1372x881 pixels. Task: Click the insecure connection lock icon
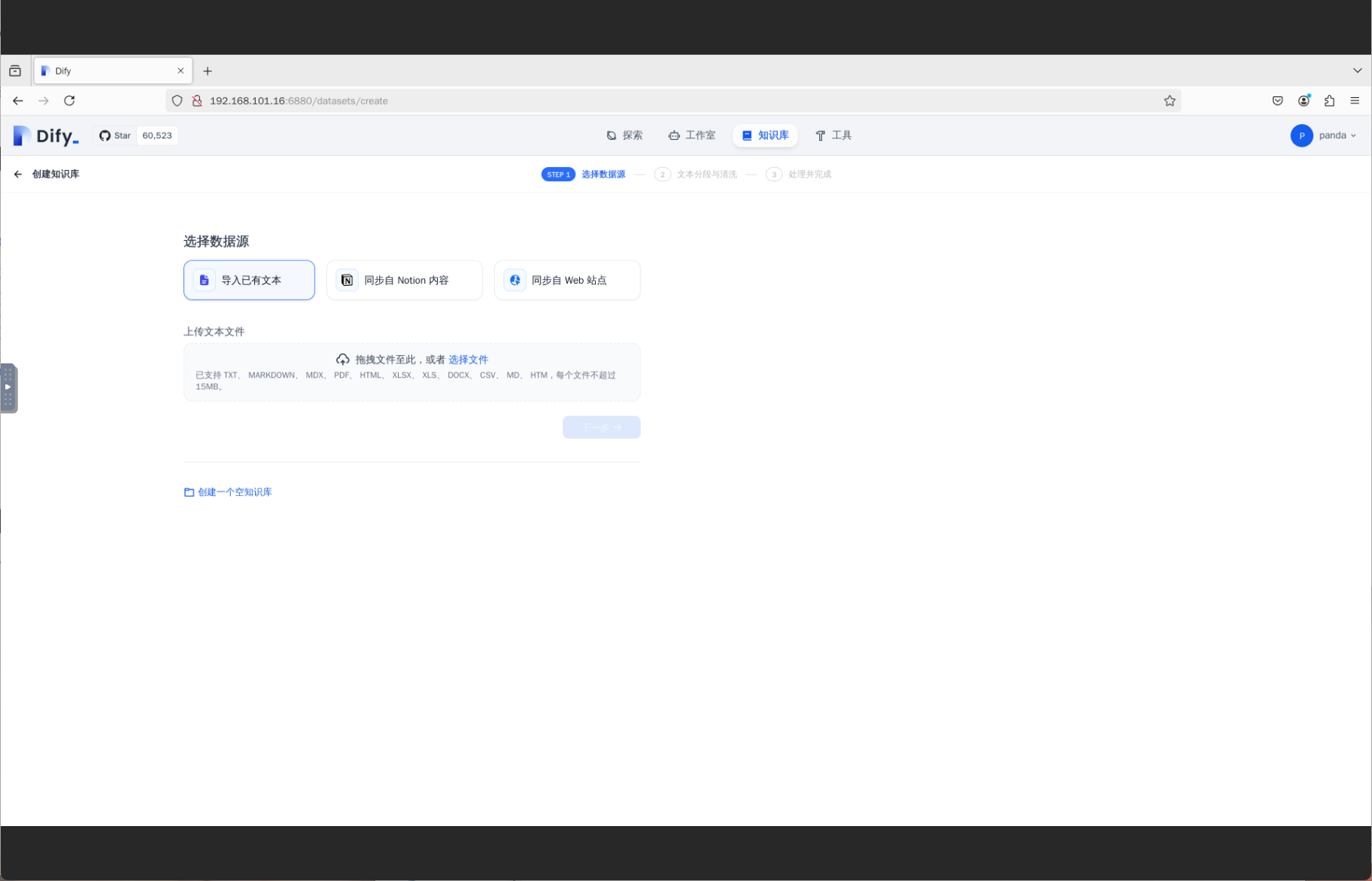pyautogui.click(x=197, y=101)
